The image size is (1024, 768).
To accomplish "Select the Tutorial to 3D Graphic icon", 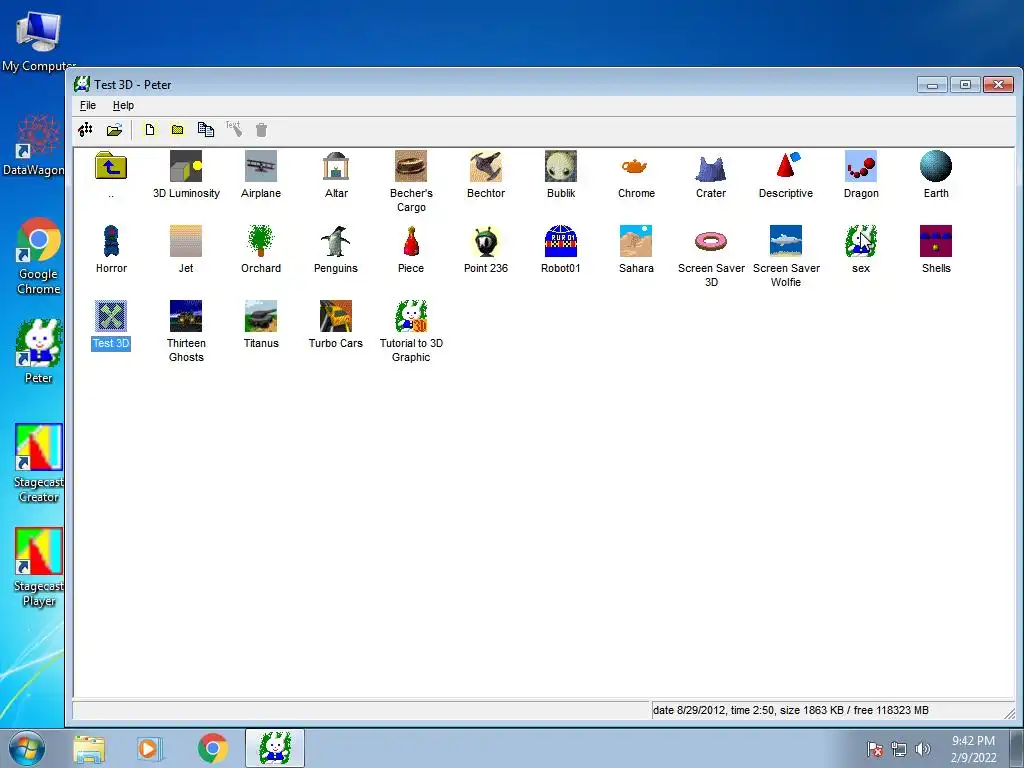I will (x=411, y=316).
